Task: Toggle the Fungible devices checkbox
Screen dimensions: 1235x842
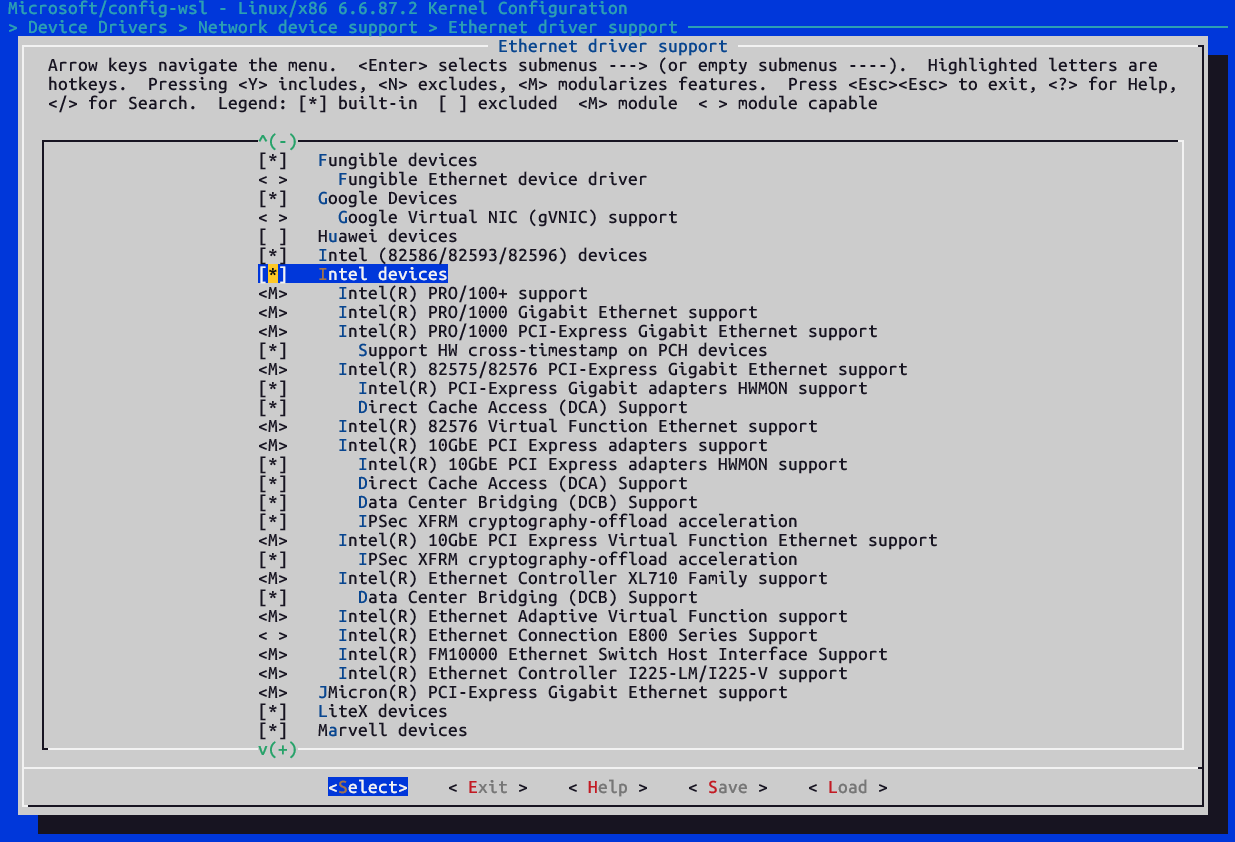Action: tap(273, 160)
